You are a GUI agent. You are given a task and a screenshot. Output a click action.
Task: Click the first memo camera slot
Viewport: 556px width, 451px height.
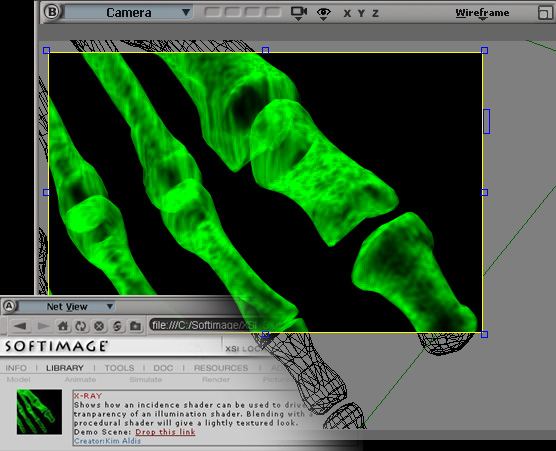click(x=212, y=12)
